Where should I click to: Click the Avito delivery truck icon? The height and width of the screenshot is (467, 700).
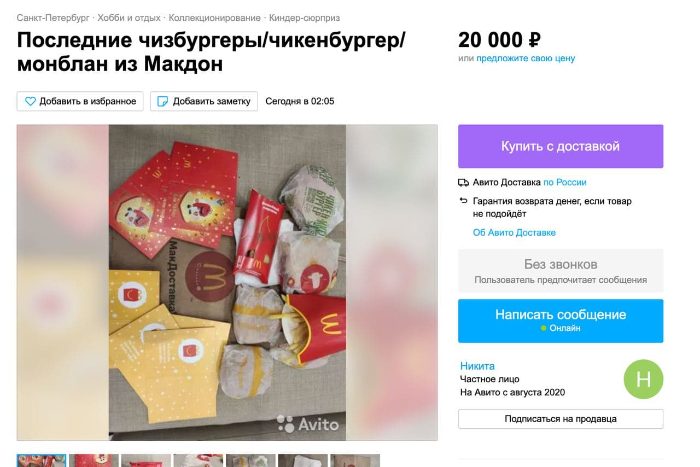coord(463,182)
